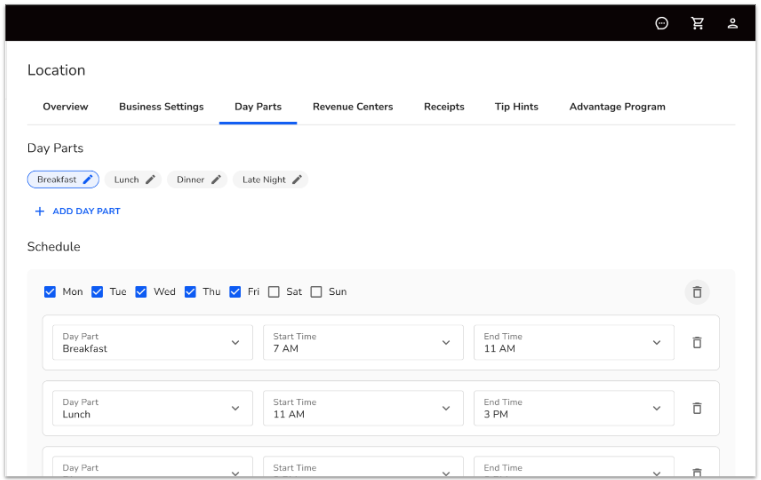Open End Time dropdown showing 3 PM
Image resolution: width=761 pixels, height=480 pixels.
pyautogui.click(x=573, y=408)
